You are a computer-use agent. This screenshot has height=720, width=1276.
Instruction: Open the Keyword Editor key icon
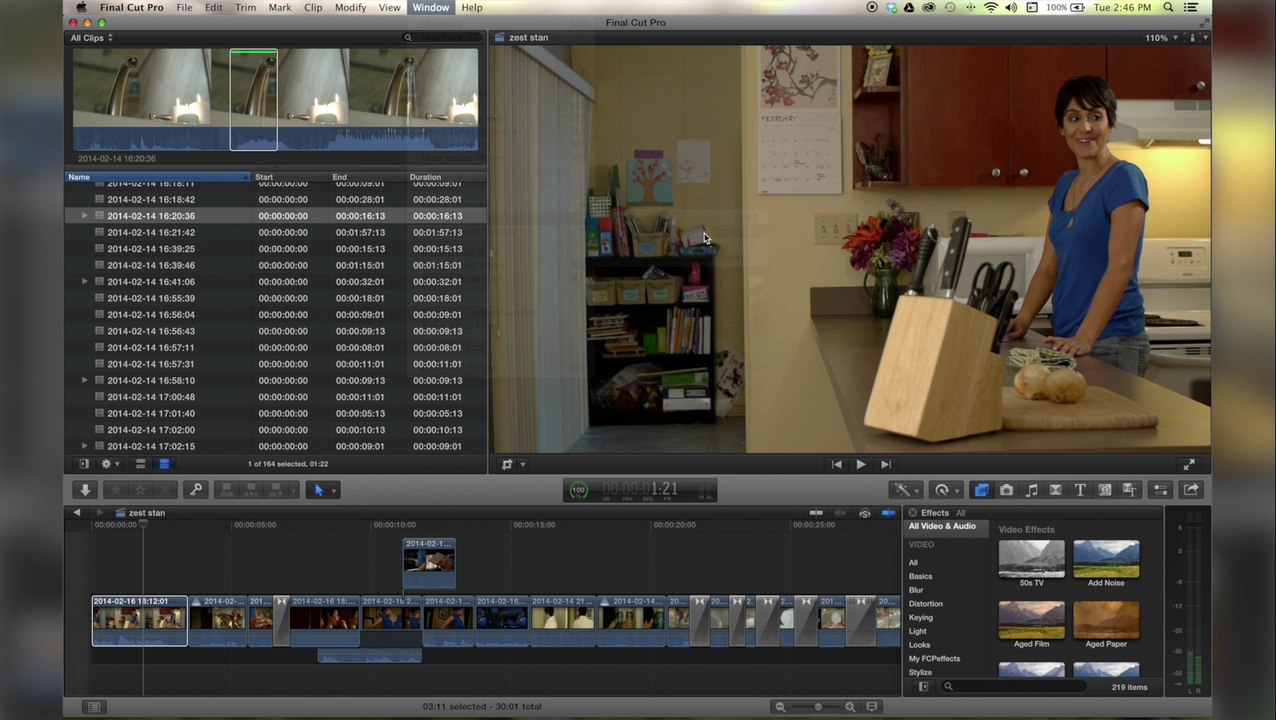pos(196,490)
